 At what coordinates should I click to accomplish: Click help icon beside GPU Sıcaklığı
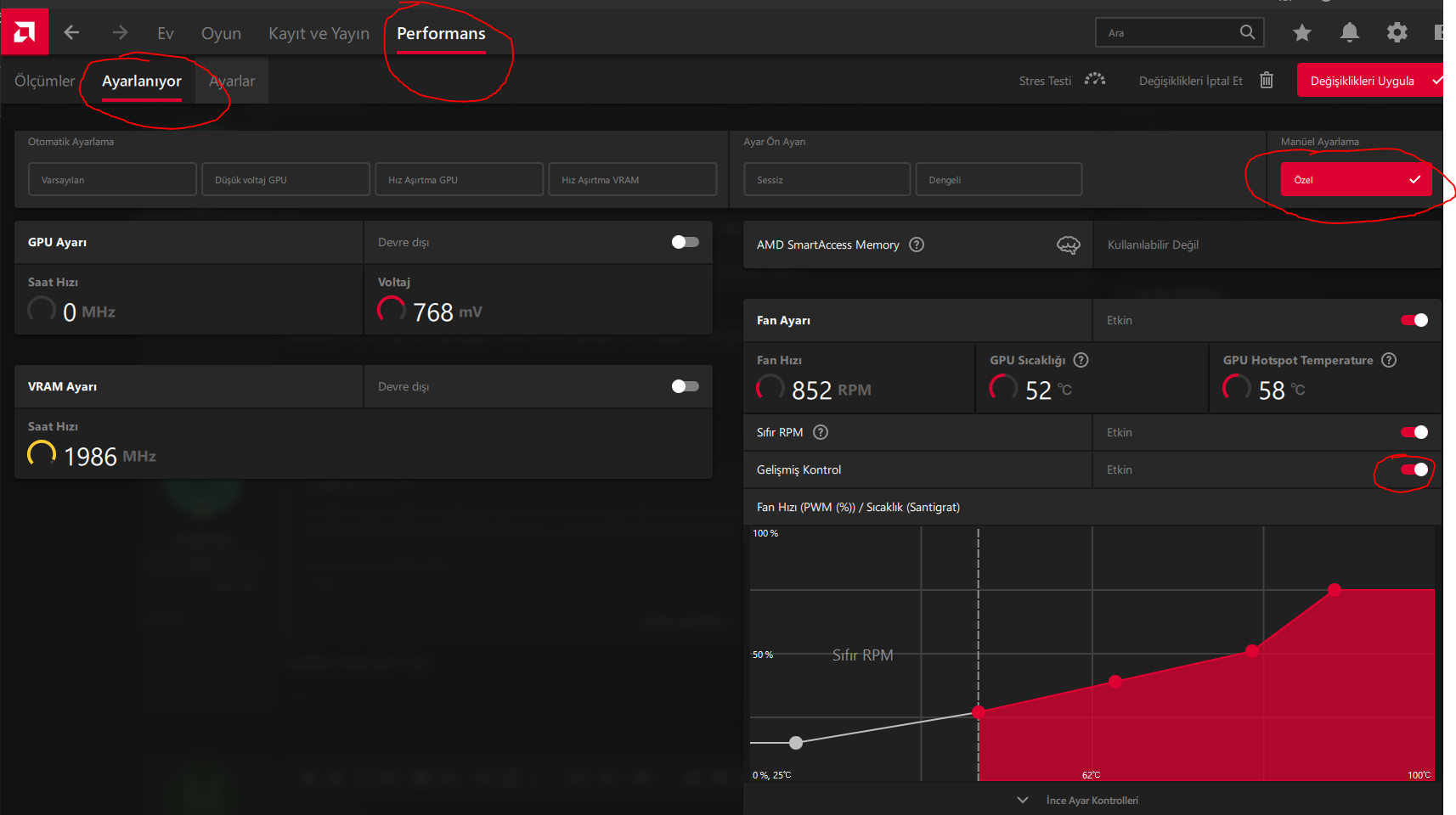pyautogui.click(x=1081, y=360)
